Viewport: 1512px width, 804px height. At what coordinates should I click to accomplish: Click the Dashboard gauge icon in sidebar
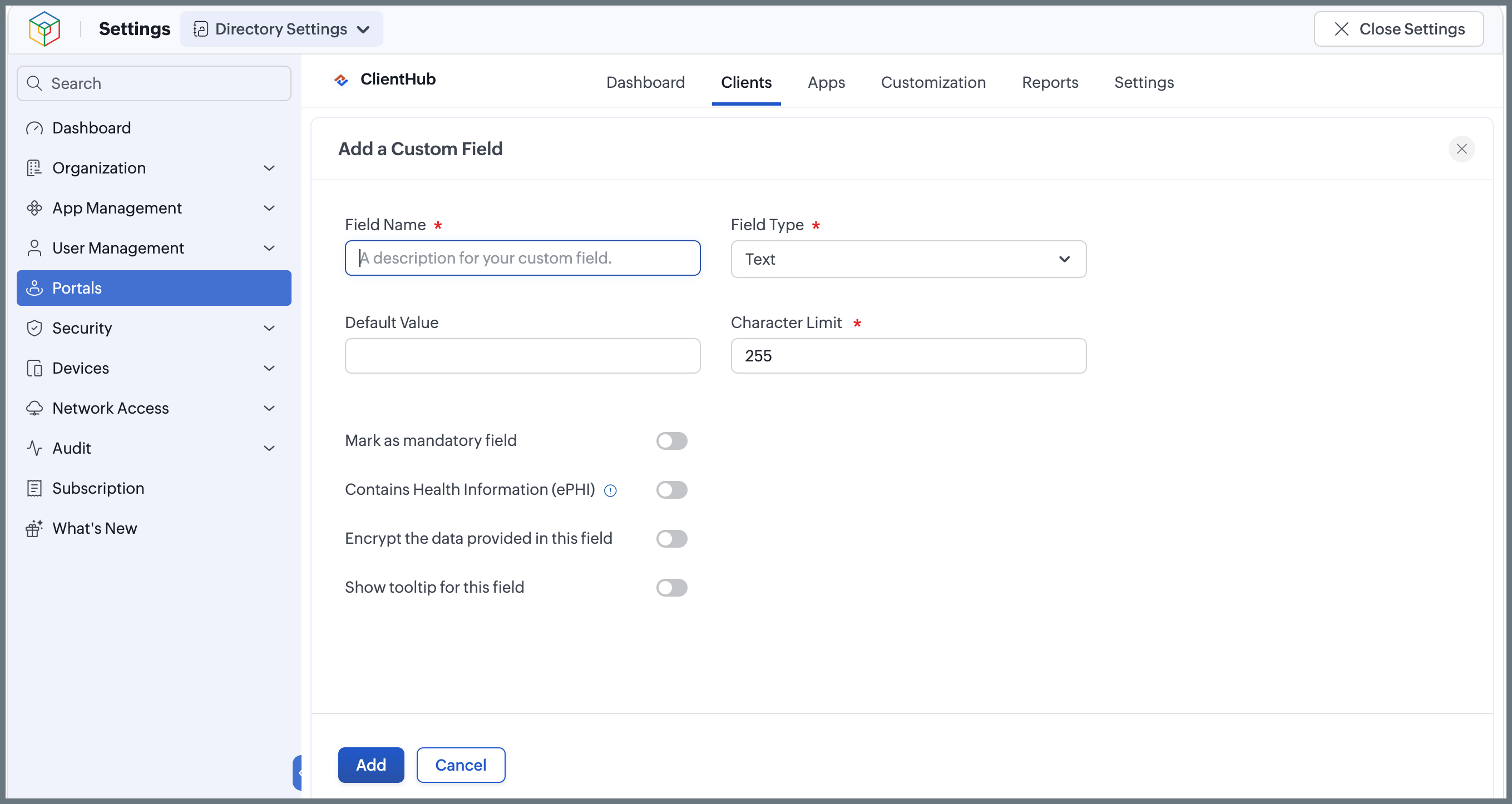pos(34,128)
